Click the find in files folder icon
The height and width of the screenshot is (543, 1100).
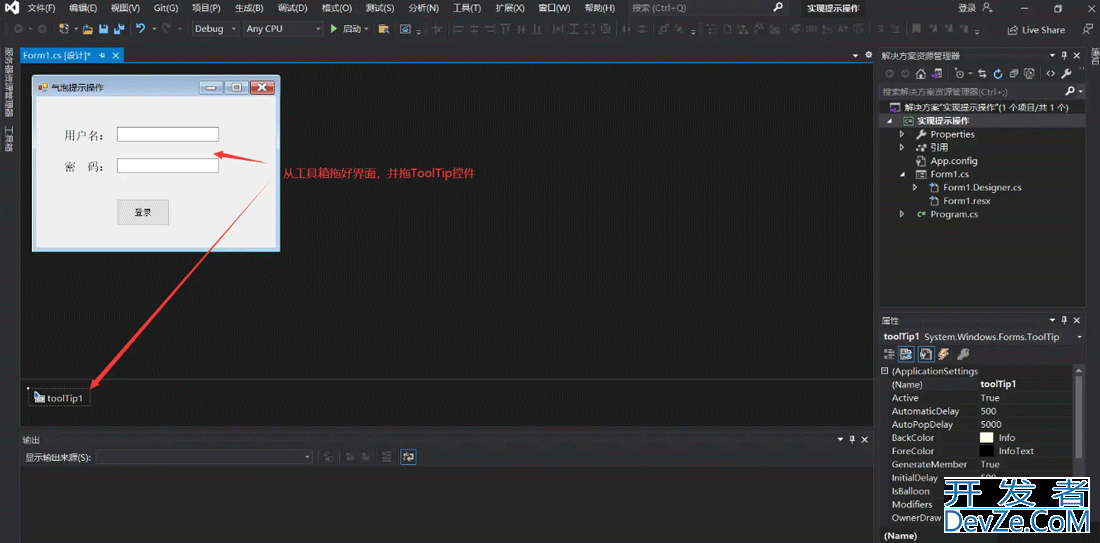coord(384,29)
